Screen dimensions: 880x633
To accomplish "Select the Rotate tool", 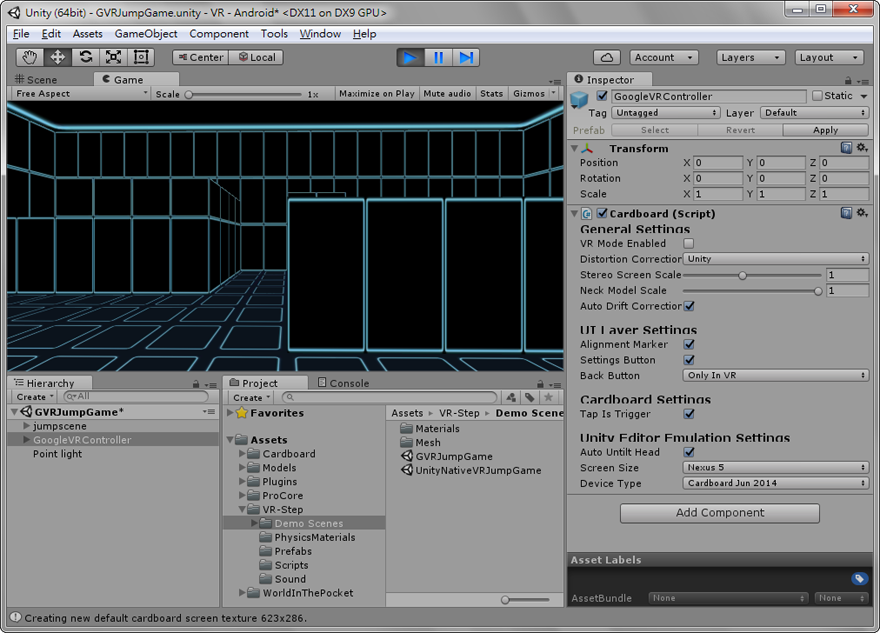I will 85,57.
